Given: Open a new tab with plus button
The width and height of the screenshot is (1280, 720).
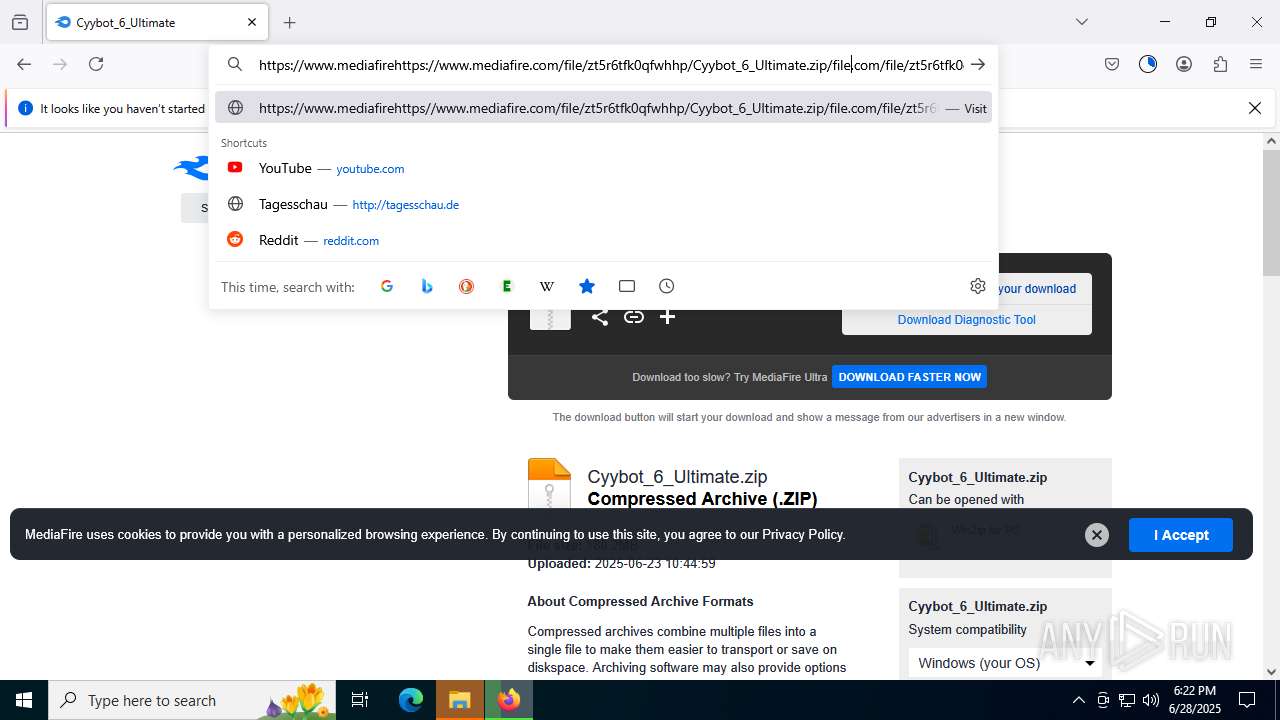Looking at the screenshot, I should 289,22.
